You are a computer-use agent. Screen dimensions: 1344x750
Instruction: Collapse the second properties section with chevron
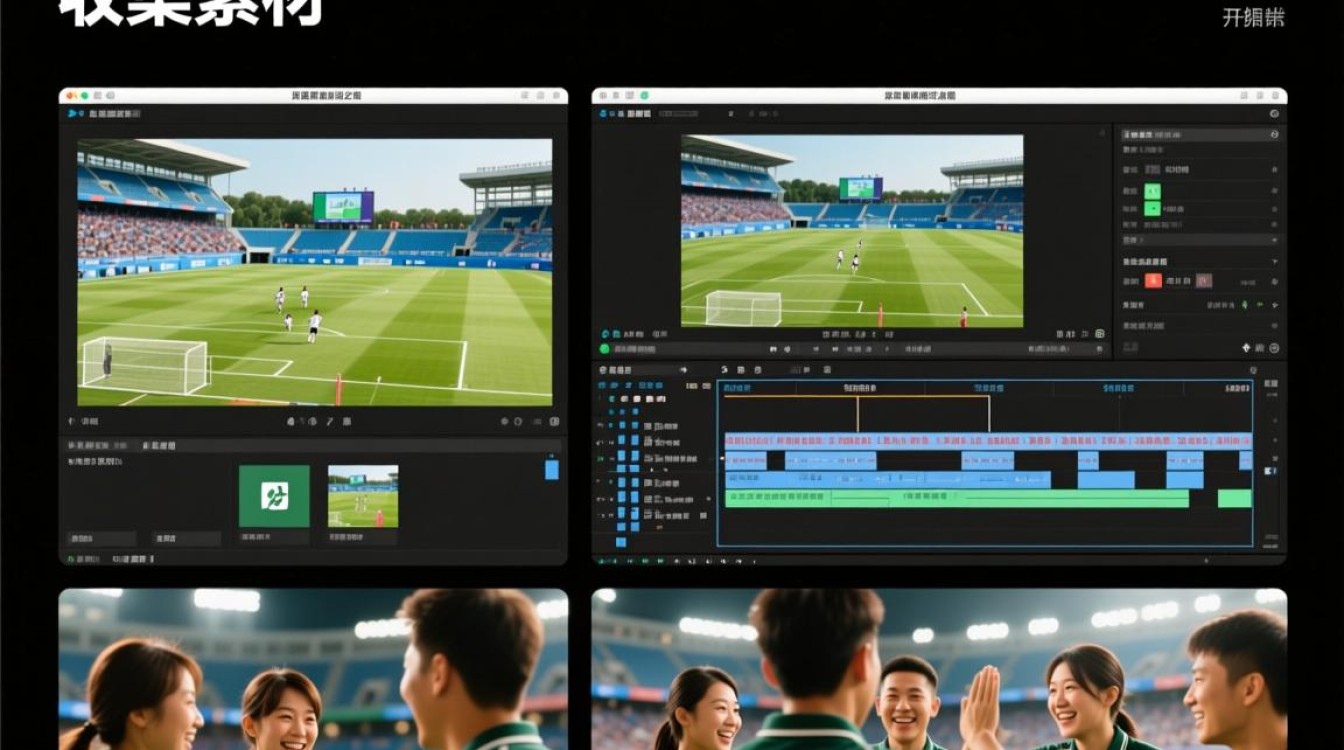point(1273,261)
